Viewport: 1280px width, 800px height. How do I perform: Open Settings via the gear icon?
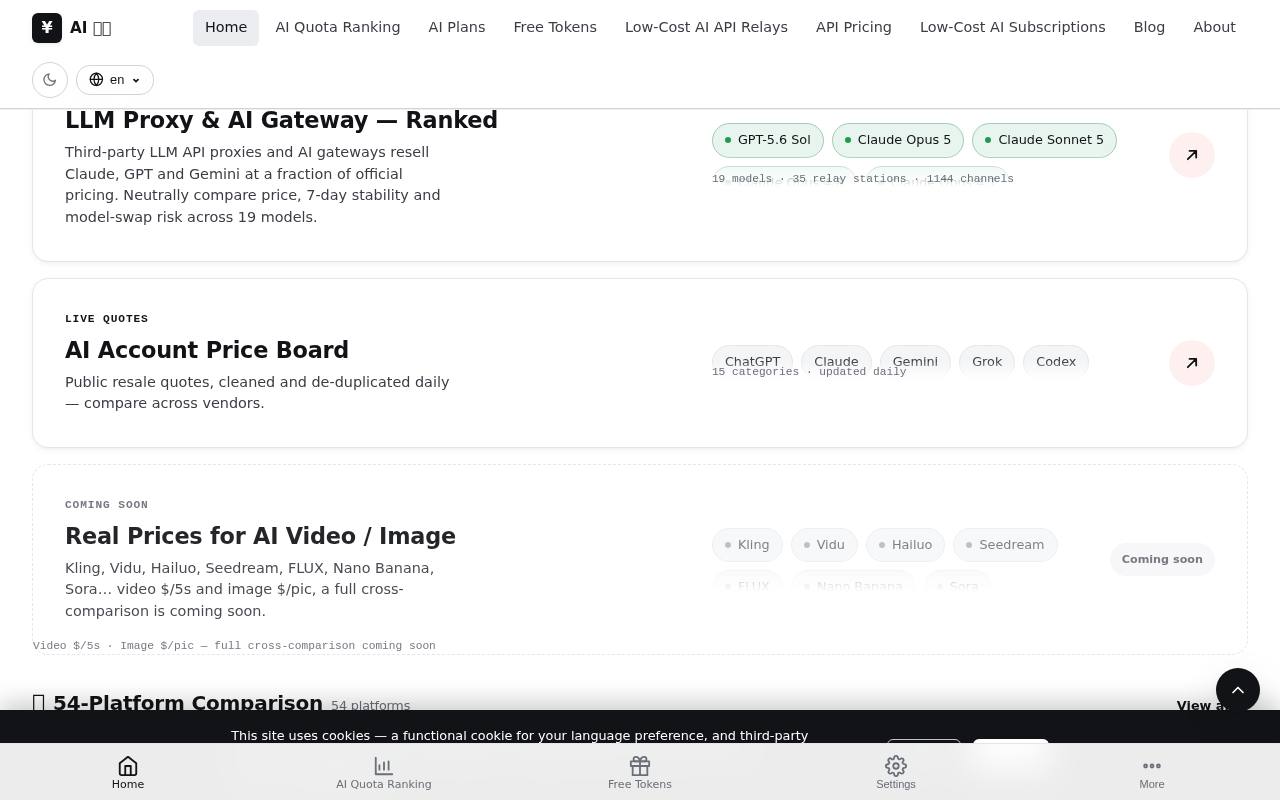point(896,766)
